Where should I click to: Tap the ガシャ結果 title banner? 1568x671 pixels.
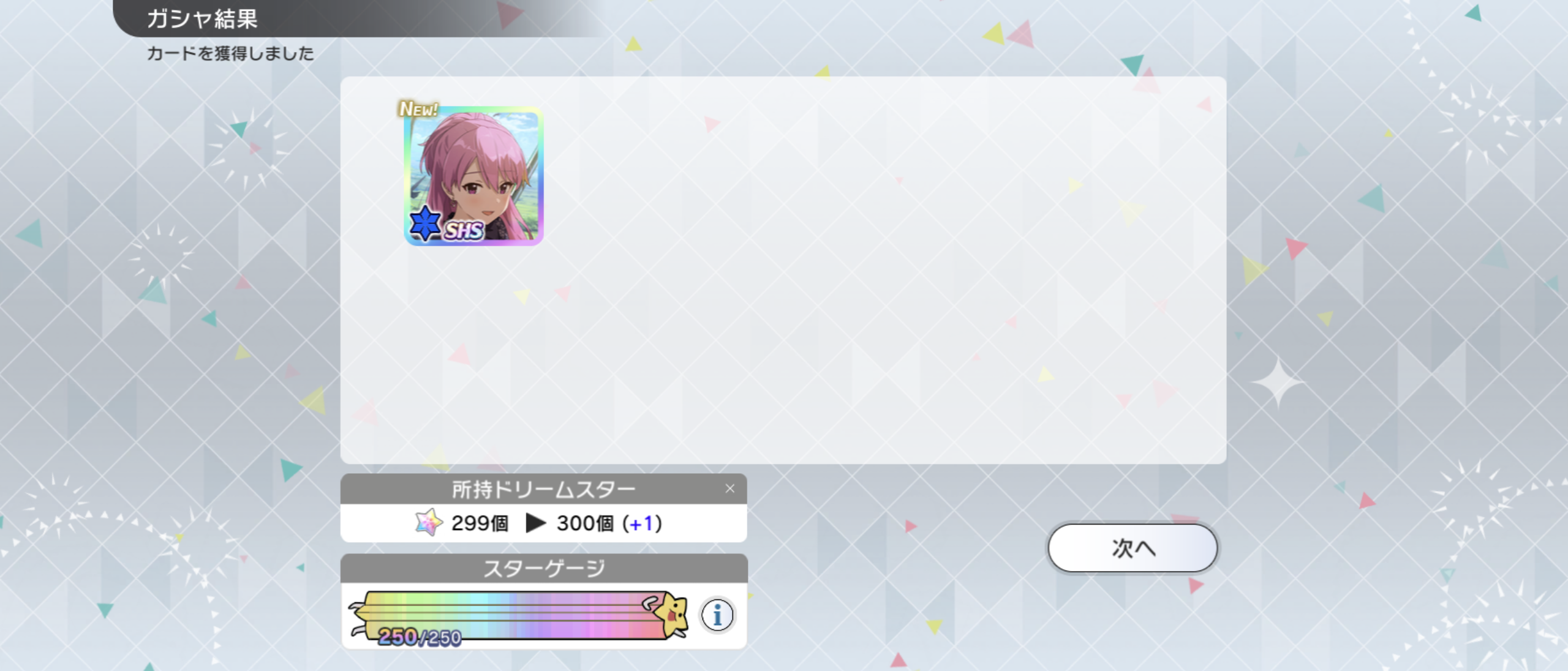point(203,18)
